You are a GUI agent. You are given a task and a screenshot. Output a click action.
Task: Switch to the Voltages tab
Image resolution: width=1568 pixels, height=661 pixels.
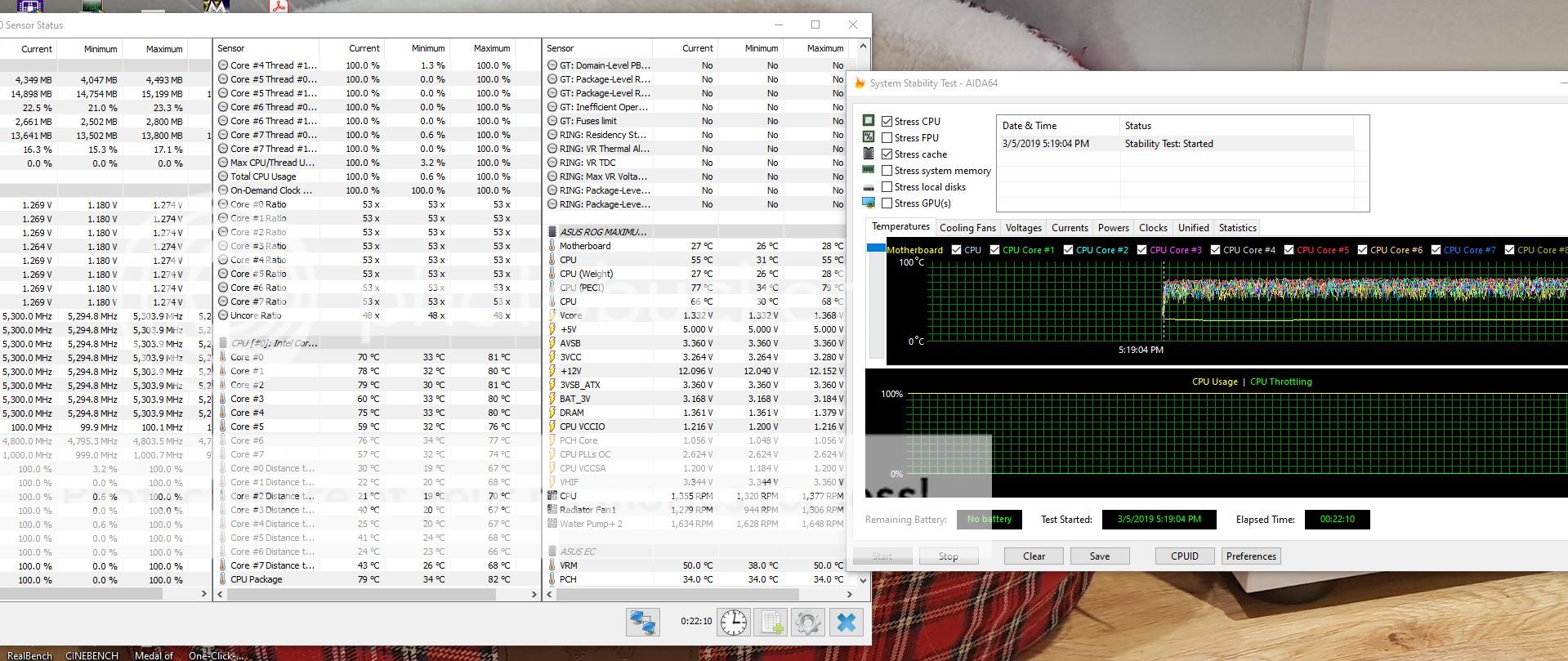(x=1023, y=228)
